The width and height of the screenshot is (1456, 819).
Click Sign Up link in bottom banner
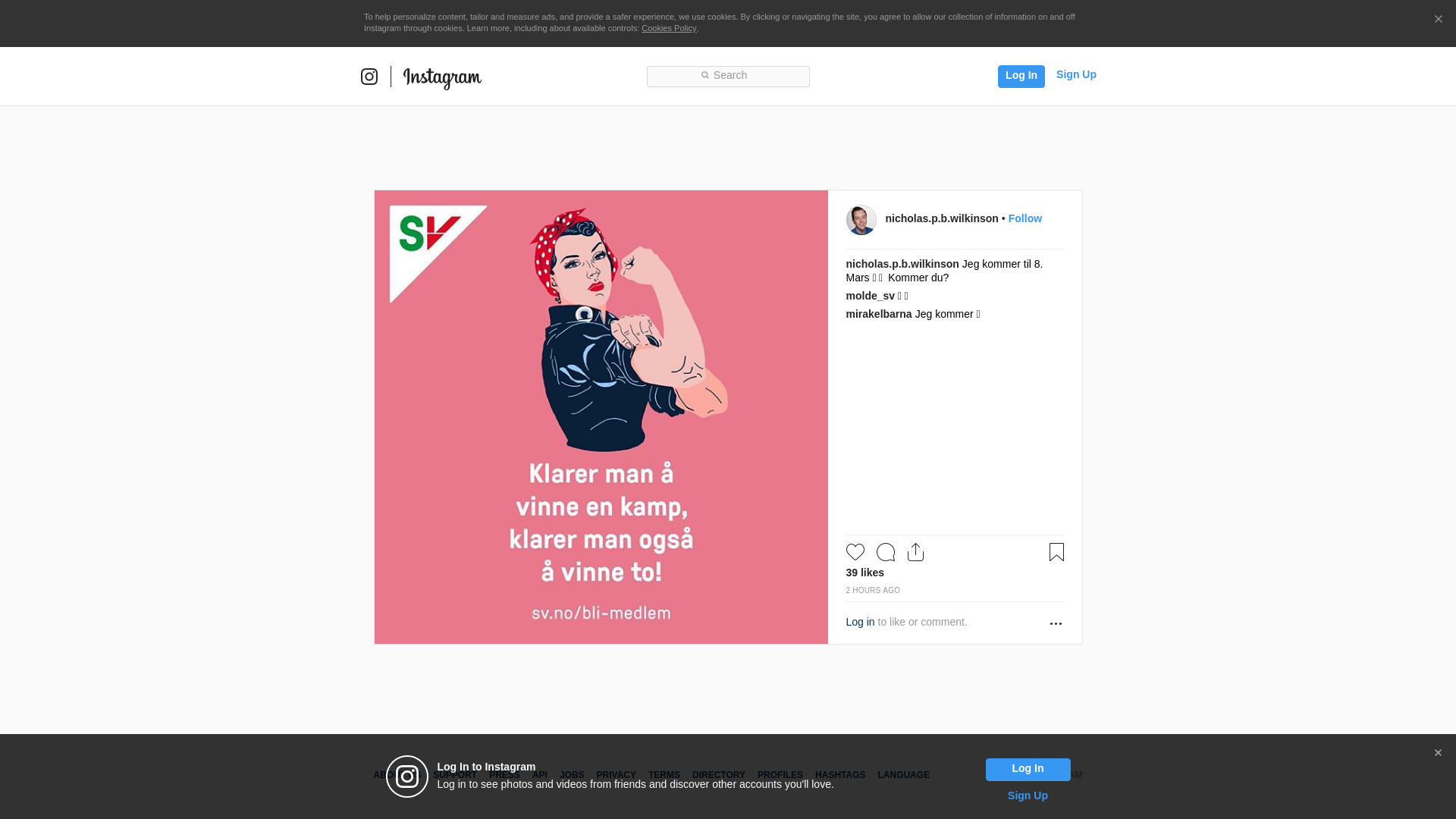tap(1028, 795)
